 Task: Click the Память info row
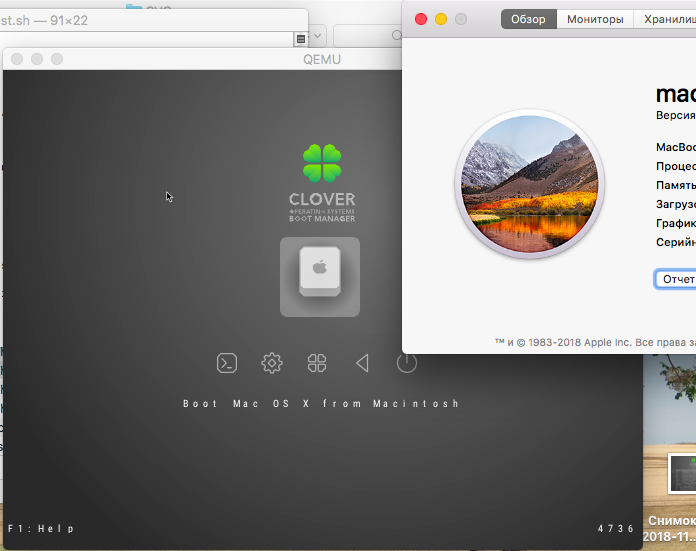point(676,185)
